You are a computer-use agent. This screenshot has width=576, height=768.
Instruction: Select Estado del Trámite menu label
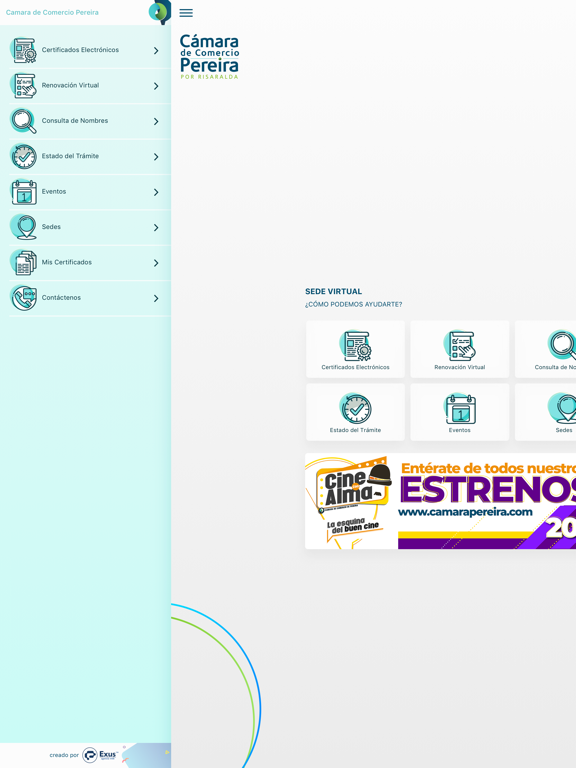(x=71, y=156)
